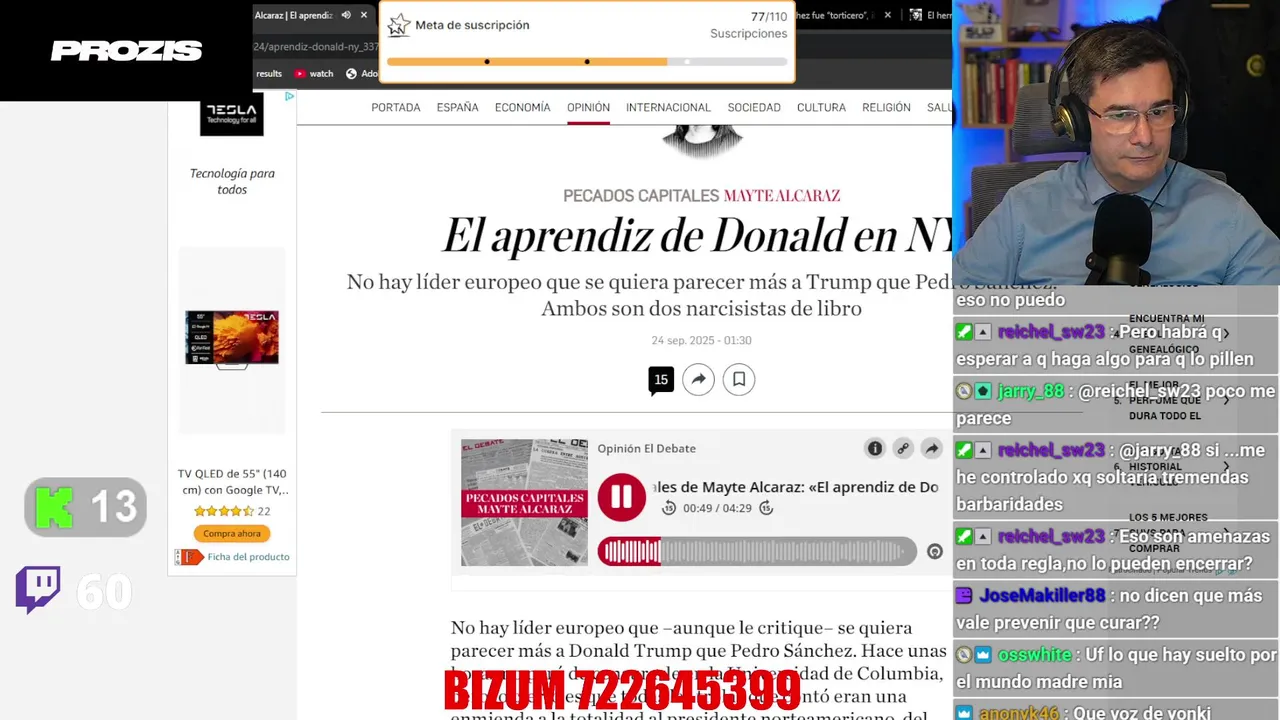
Task: Bookmark the article
Action: (739, 379)
